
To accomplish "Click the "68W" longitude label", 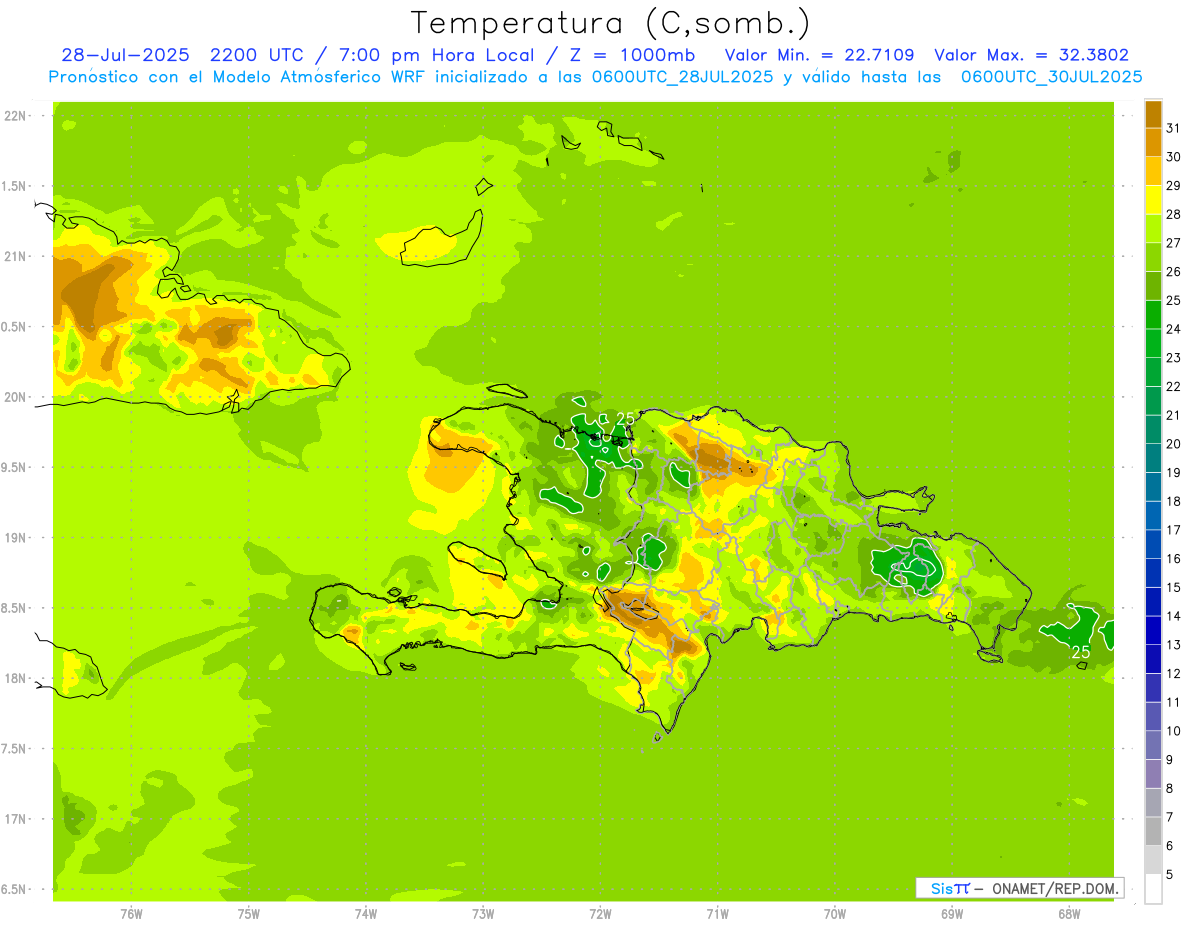I will 1069,913.
